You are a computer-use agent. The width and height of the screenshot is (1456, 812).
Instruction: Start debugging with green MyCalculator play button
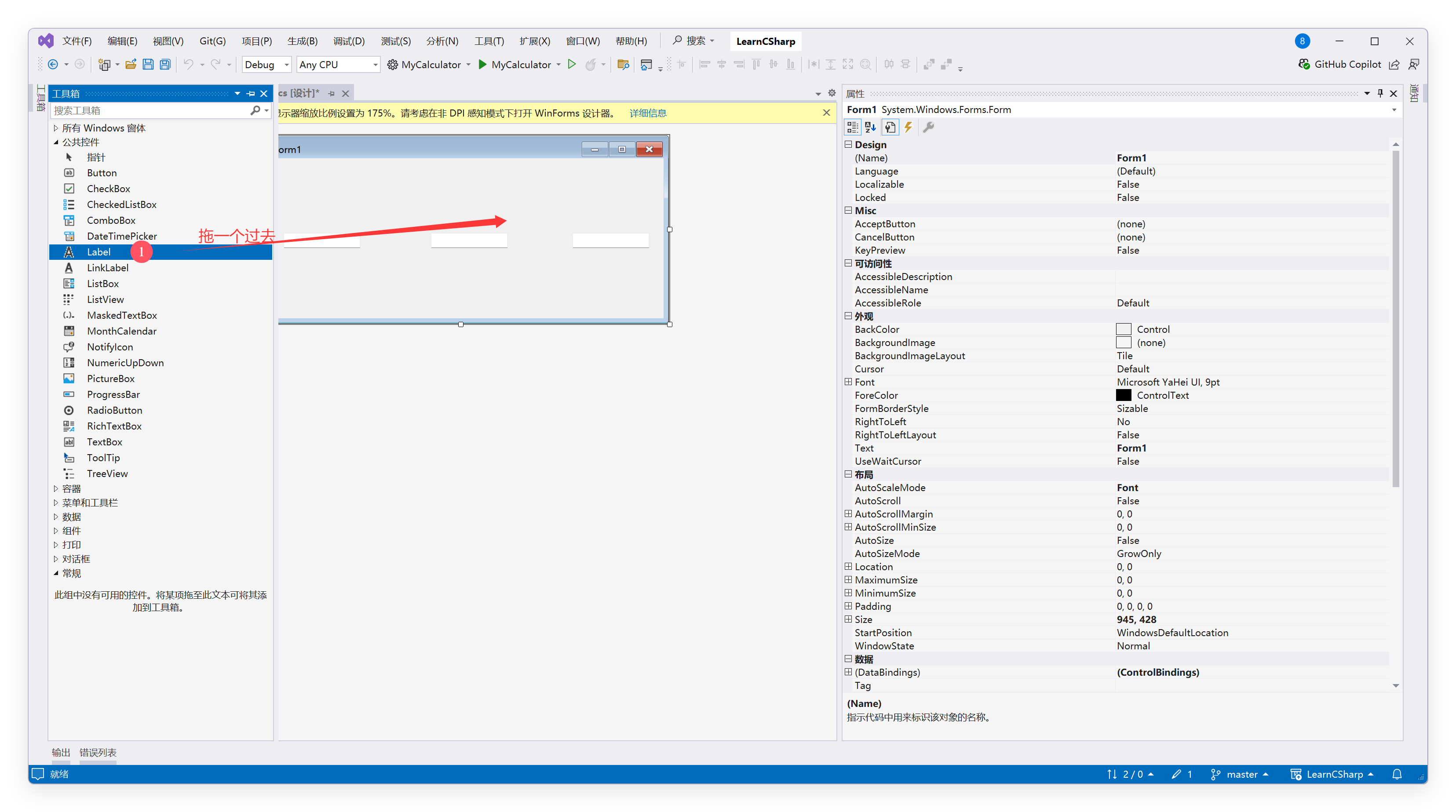pyautogui.click(x=515, y=65)
